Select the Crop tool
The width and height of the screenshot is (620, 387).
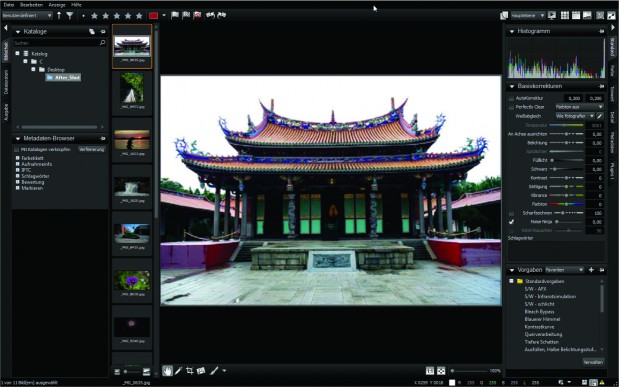(190, 371)
